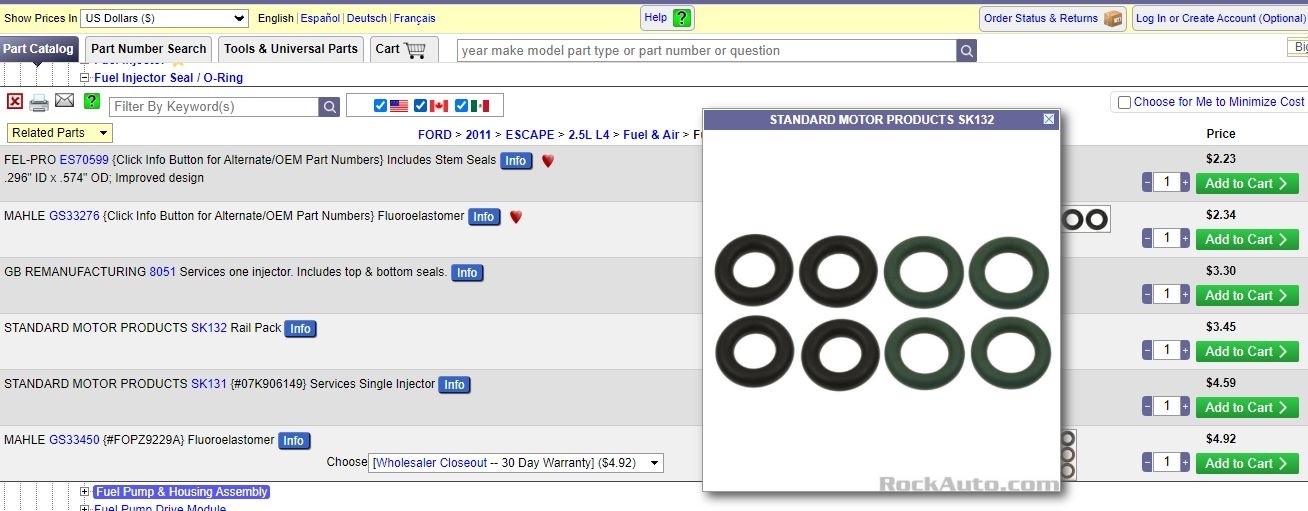Increase quantity for the $3.30 item
Viewport: 1308px width, 511px height.
coord(1185,295)
